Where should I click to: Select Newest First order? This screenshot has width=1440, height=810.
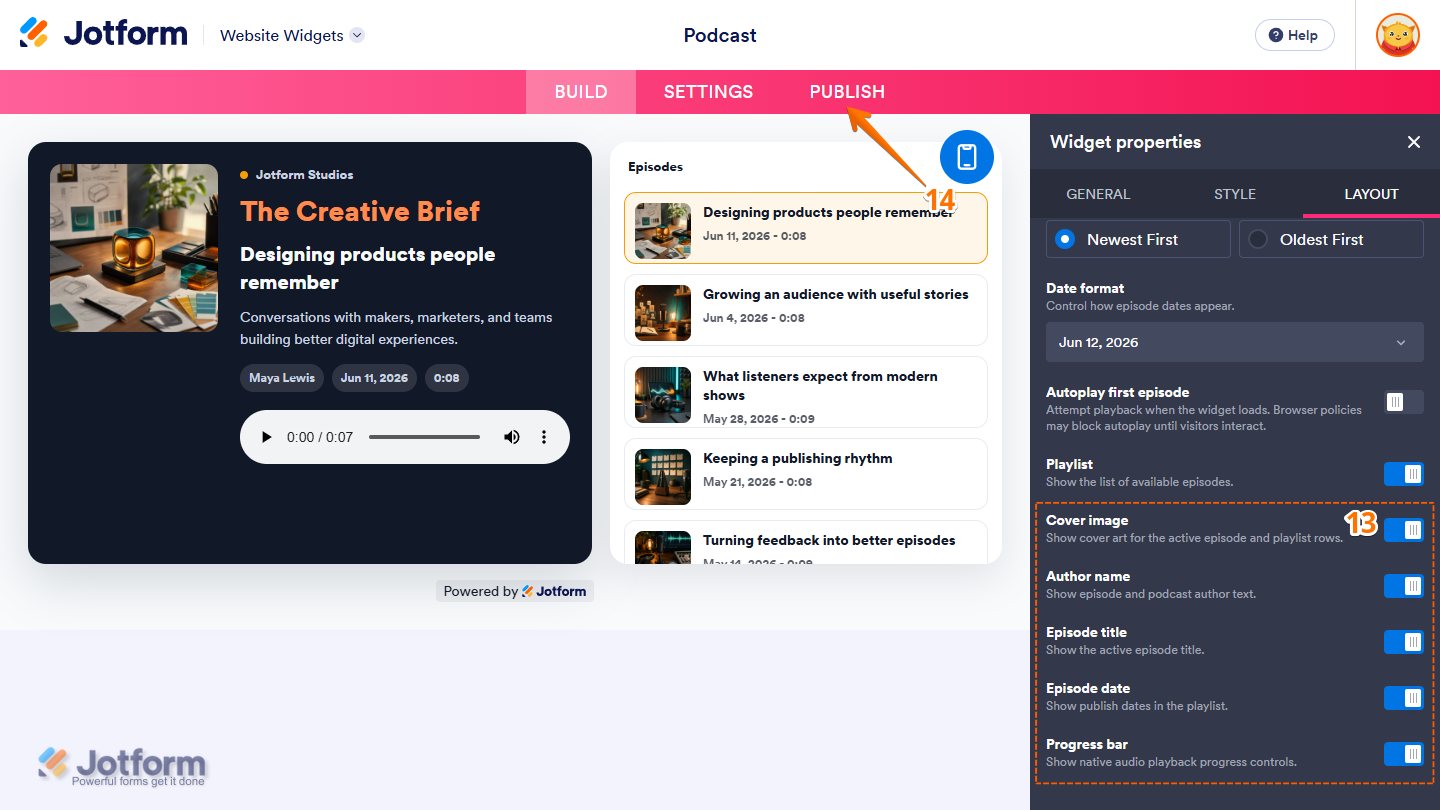point(1138,239)
